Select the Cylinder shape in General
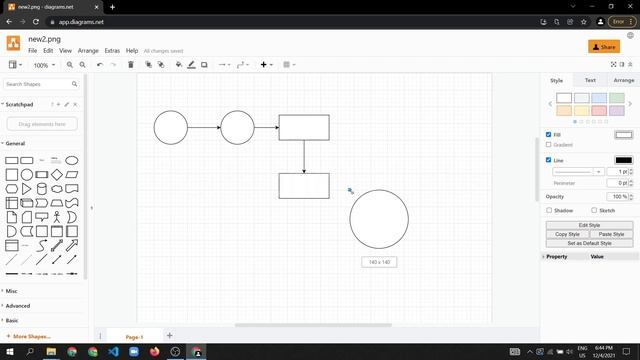640x360 pixels. point(42,189)
